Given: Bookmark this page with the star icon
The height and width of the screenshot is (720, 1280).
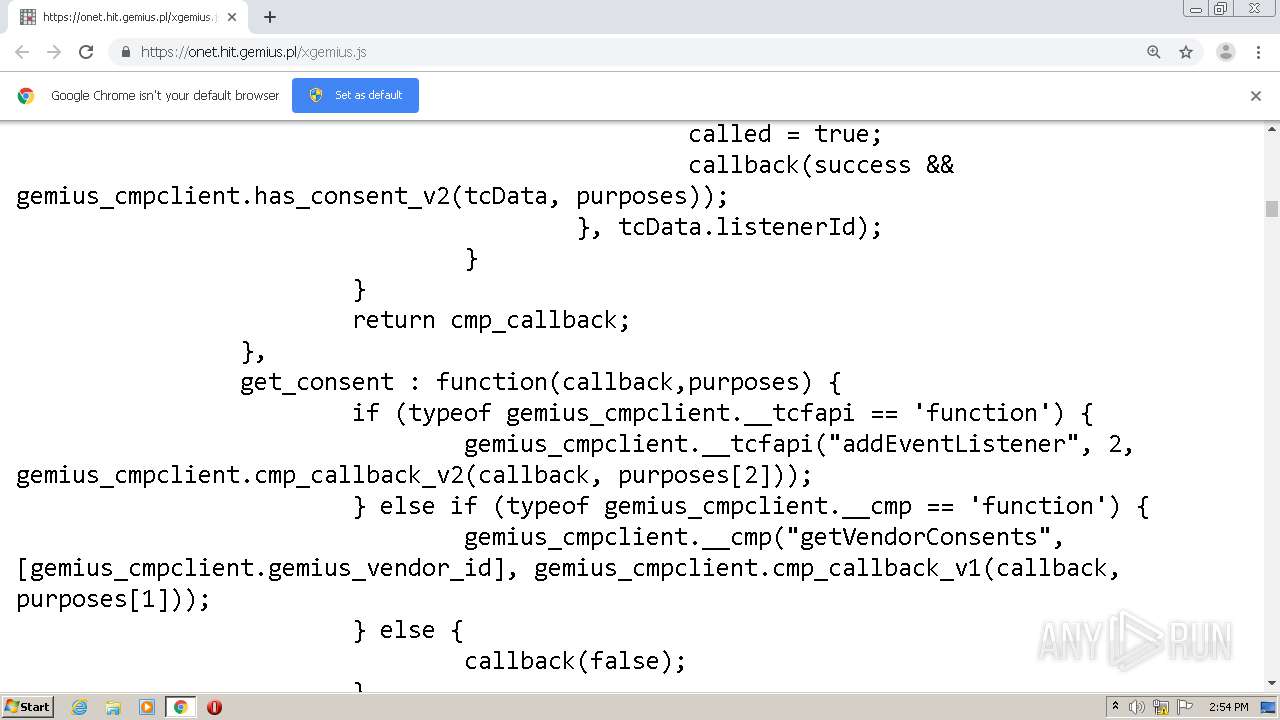Looking at the screenshot, I should pos(1186,52).
